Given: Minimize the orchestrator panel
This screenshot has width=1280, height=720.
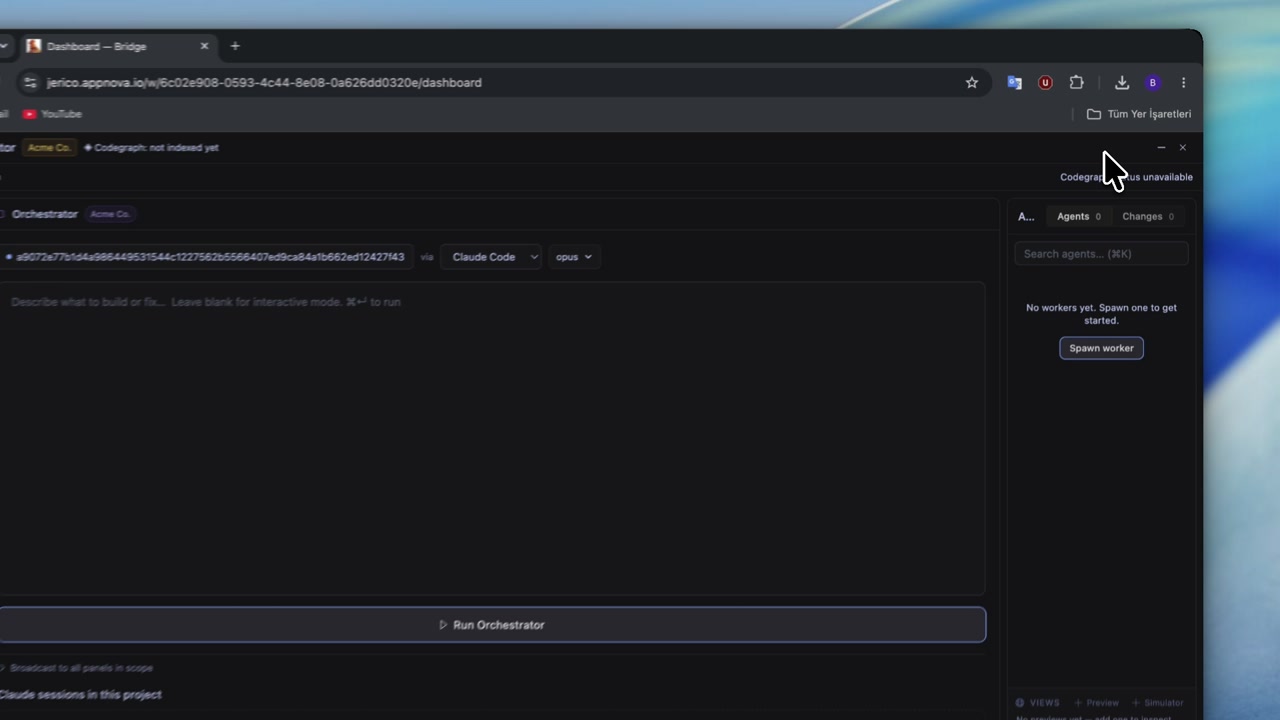Looking at the screenshot, I should (x=1161, y=147).
